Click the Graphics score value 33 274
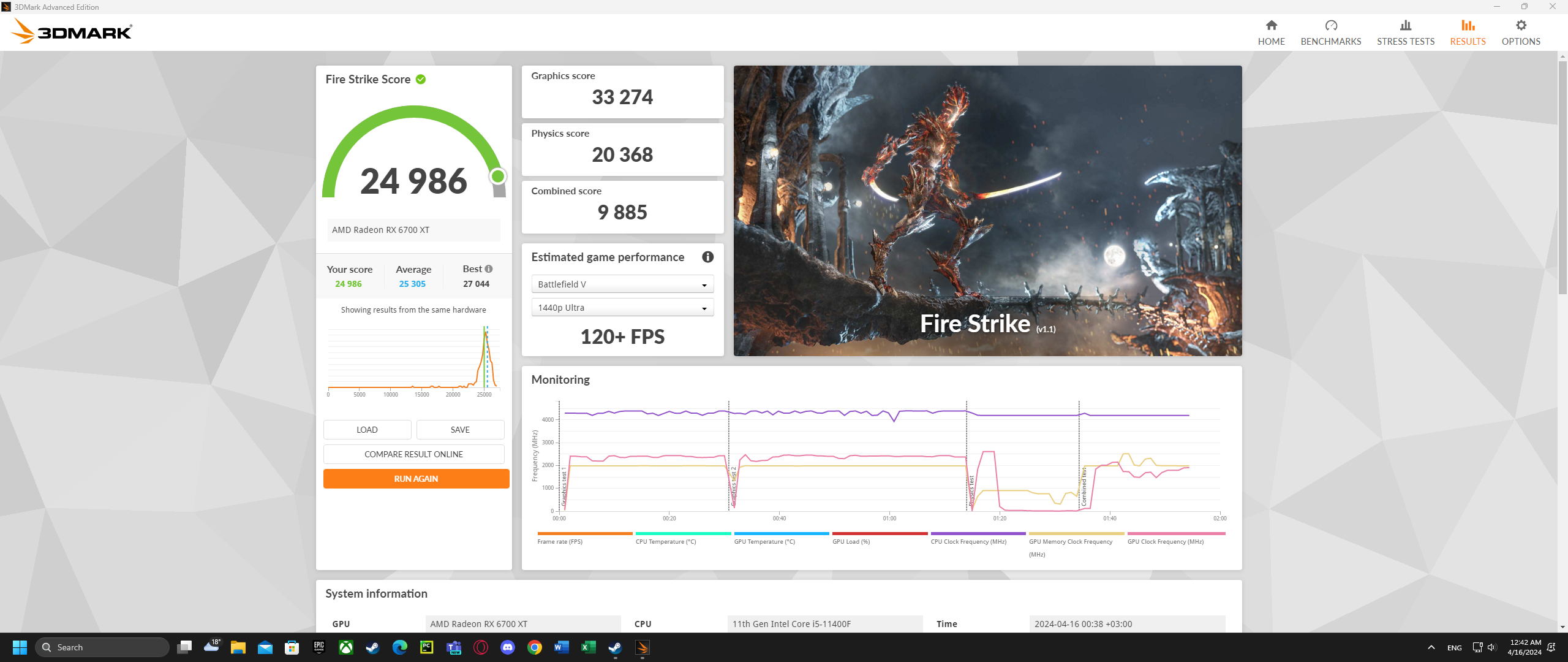 click(x=622, y=97)
